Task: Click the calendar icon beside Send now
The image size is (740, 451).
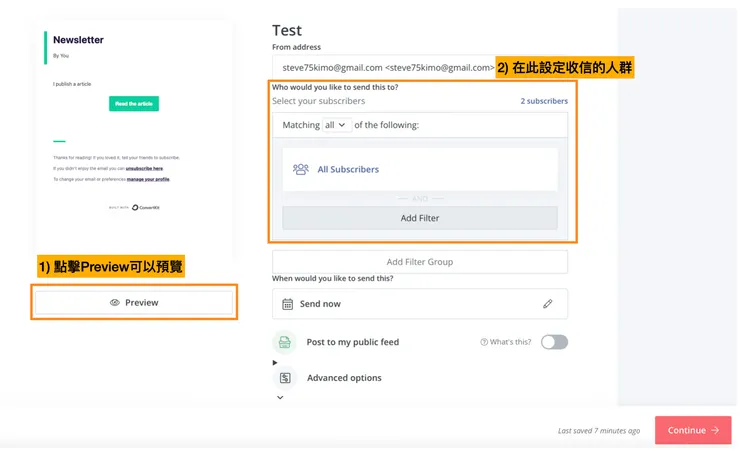Action: tap(288, 304)
